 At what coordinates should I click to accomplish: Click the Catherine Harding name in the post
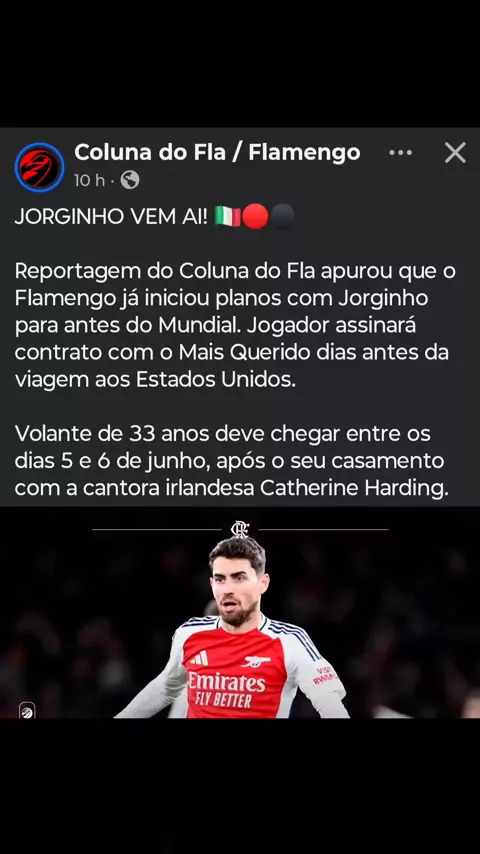[354, 489]
